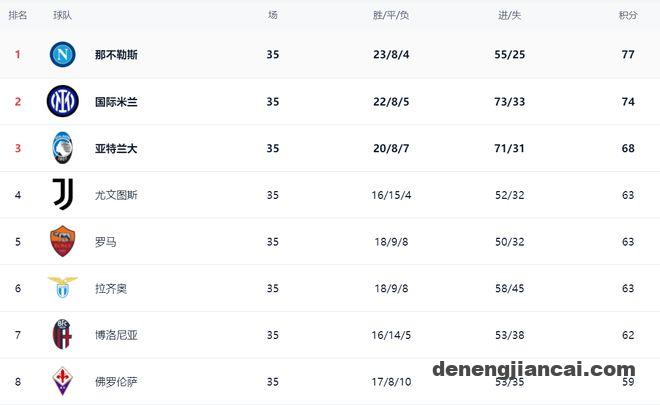Click the Inter Milan club crest
Image resolution: width=660 pixels, height=405 pixels.
(x=63, y=101)
